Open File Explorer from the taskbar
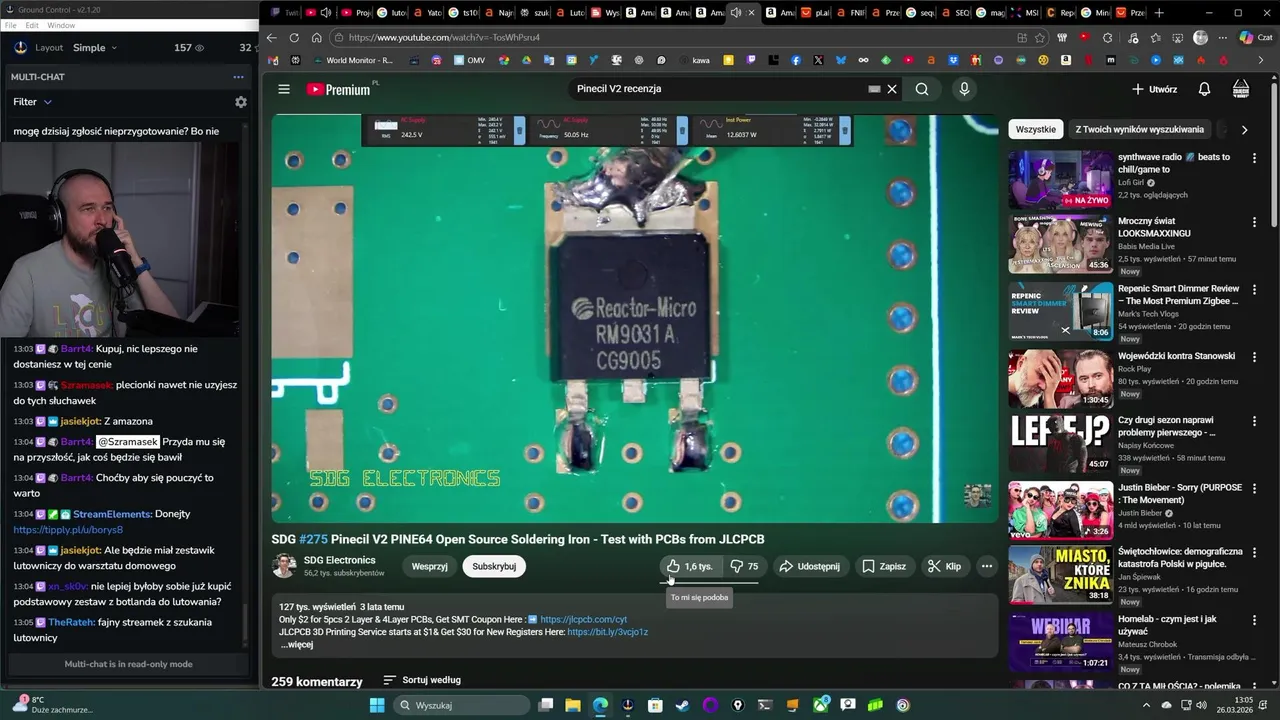 (573, 705)
